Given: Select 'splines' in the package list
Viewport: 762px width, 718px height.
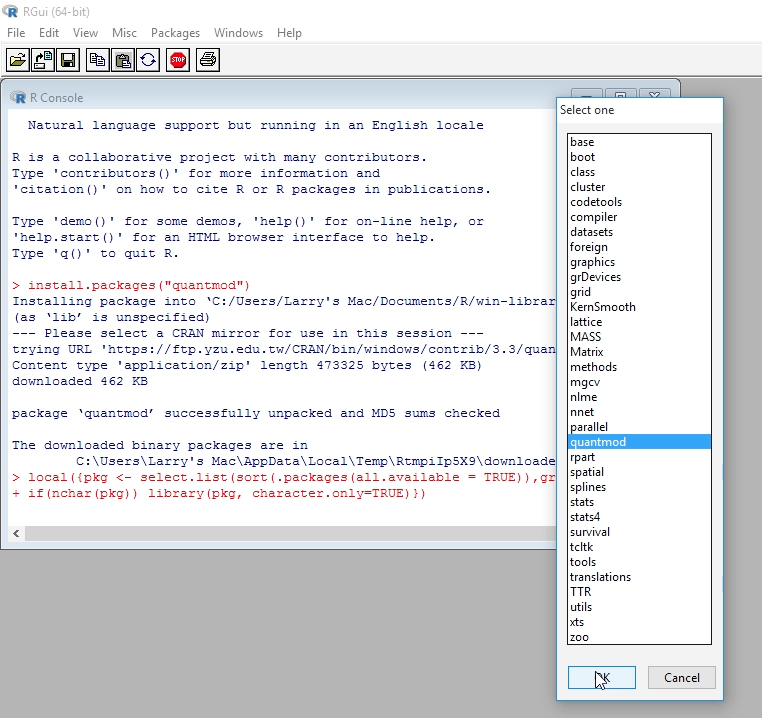Looking at the screenshot, I should [x=639, y=487].
